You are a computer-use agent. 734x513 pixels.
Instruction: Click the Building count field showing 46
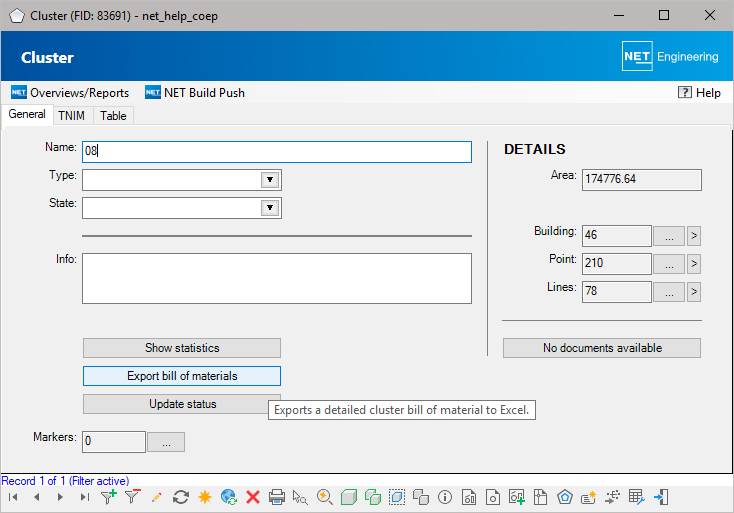pos(617,236)
